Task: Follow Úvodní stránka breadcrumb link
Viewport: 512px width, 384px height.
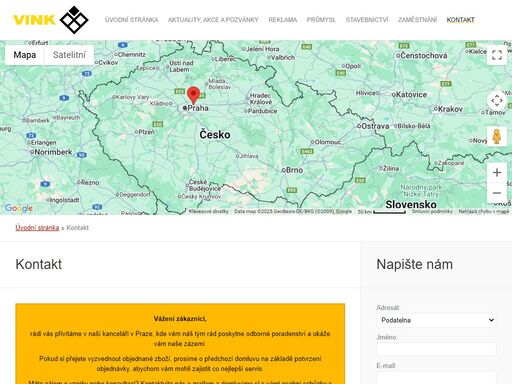Action: [37, 228]
